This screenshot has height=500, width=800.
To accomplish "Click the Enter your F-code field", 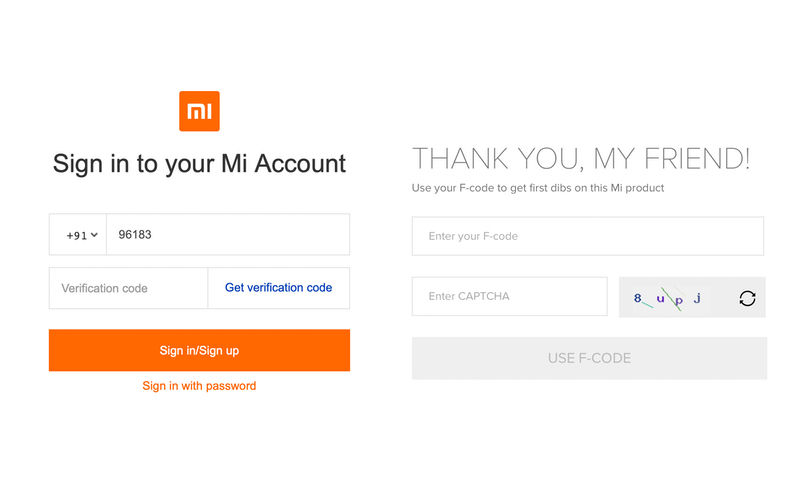I will coord(588,236).
